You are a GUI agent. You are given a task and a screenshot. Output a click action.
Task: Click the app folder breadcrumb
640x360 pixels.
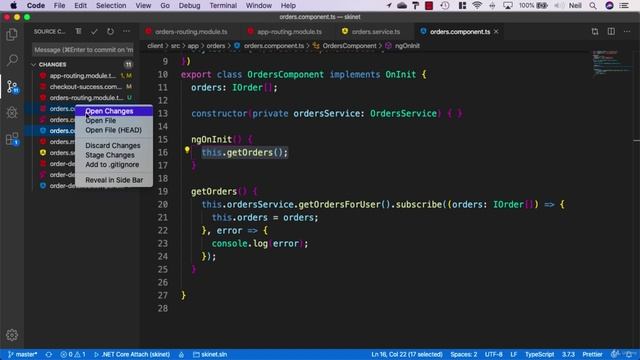click(x=193, y=46)
